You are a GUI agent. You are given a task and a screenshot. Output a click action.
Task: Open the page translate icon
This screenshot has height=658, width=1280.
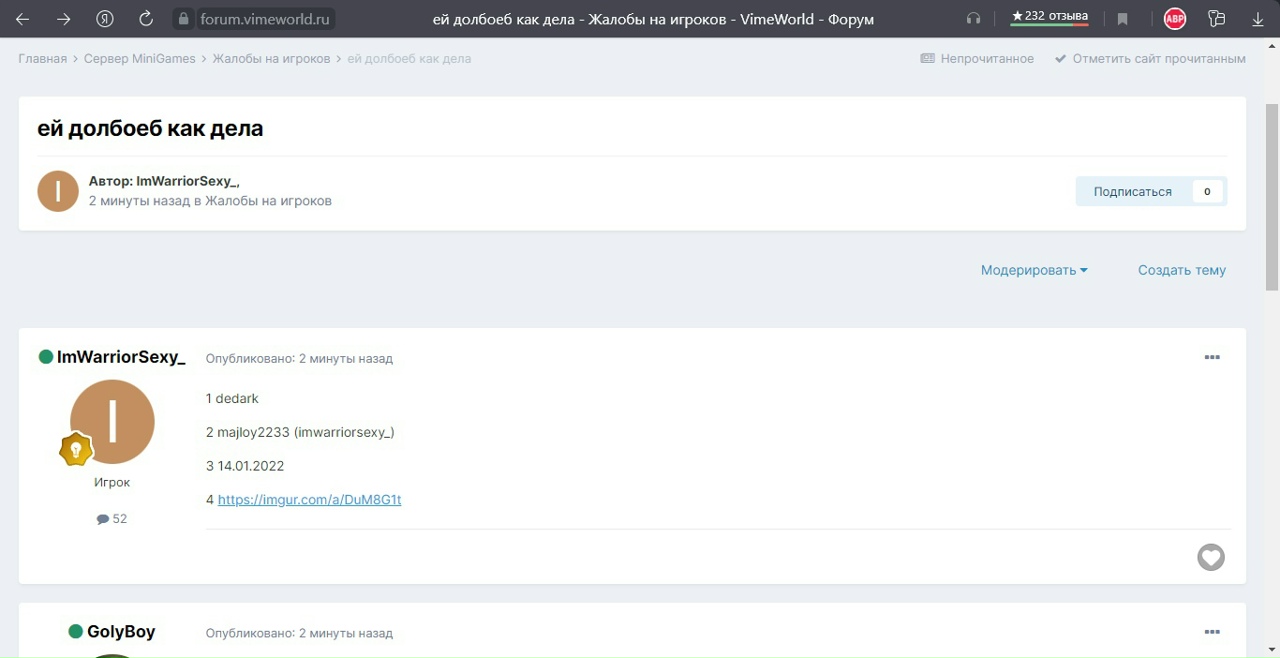pyautogui.click(x=1216, y=19)
